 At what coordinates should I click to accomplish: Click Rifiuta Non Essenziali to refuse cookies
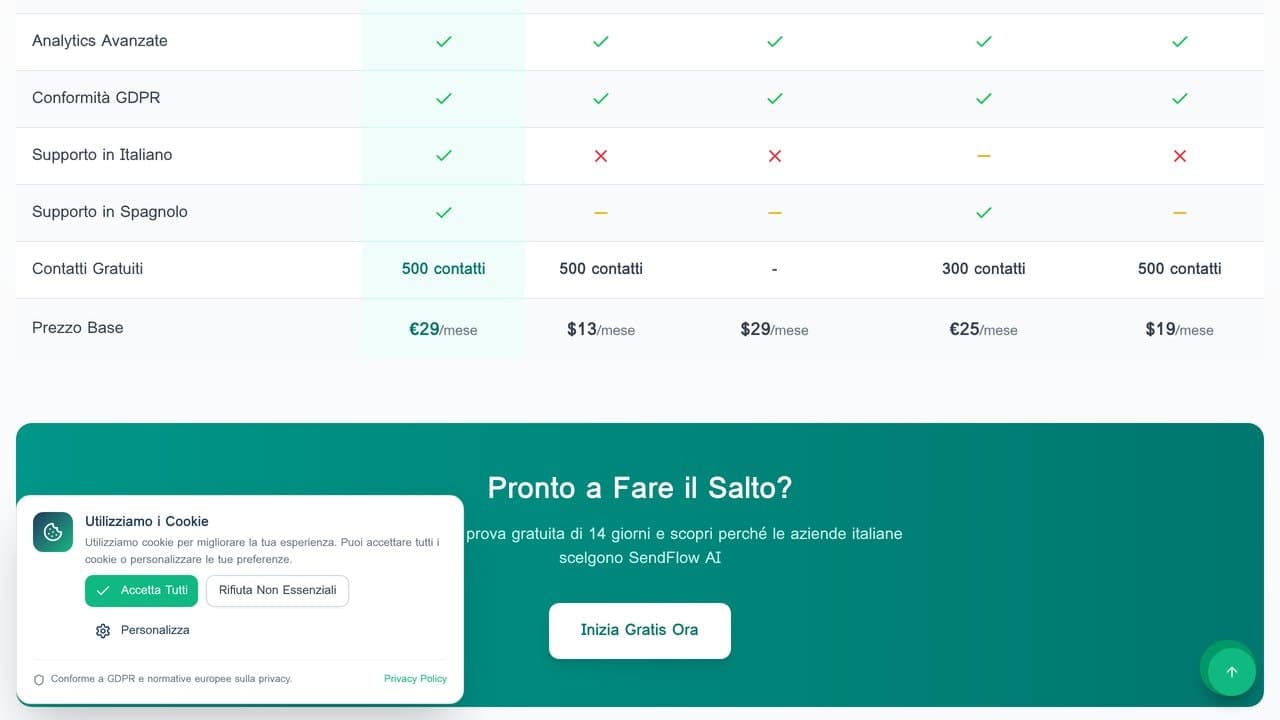(x=277, y=591)
